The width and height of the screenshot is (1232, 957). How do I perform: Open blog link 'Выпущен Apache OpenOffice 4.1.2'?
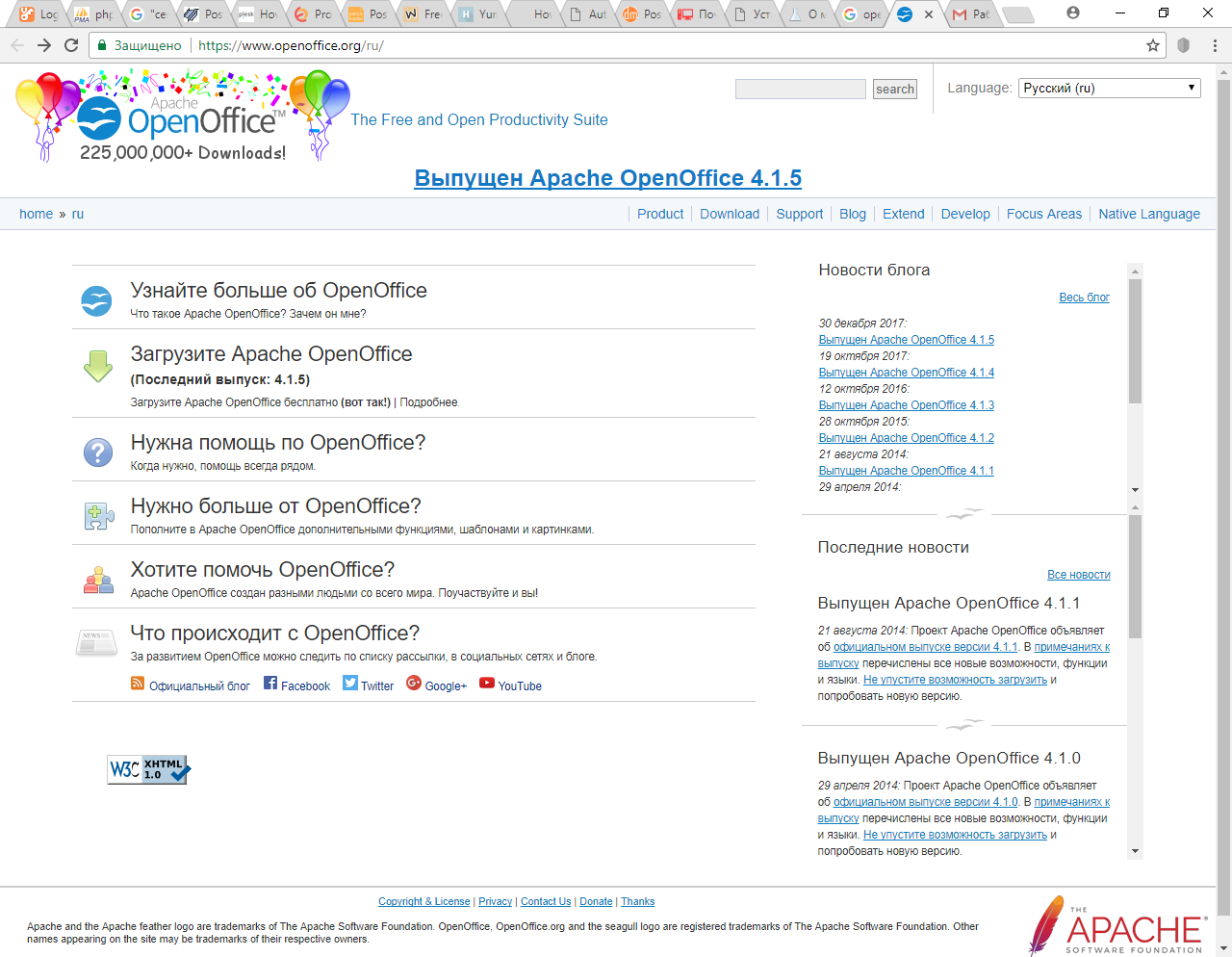click(907, 438)
